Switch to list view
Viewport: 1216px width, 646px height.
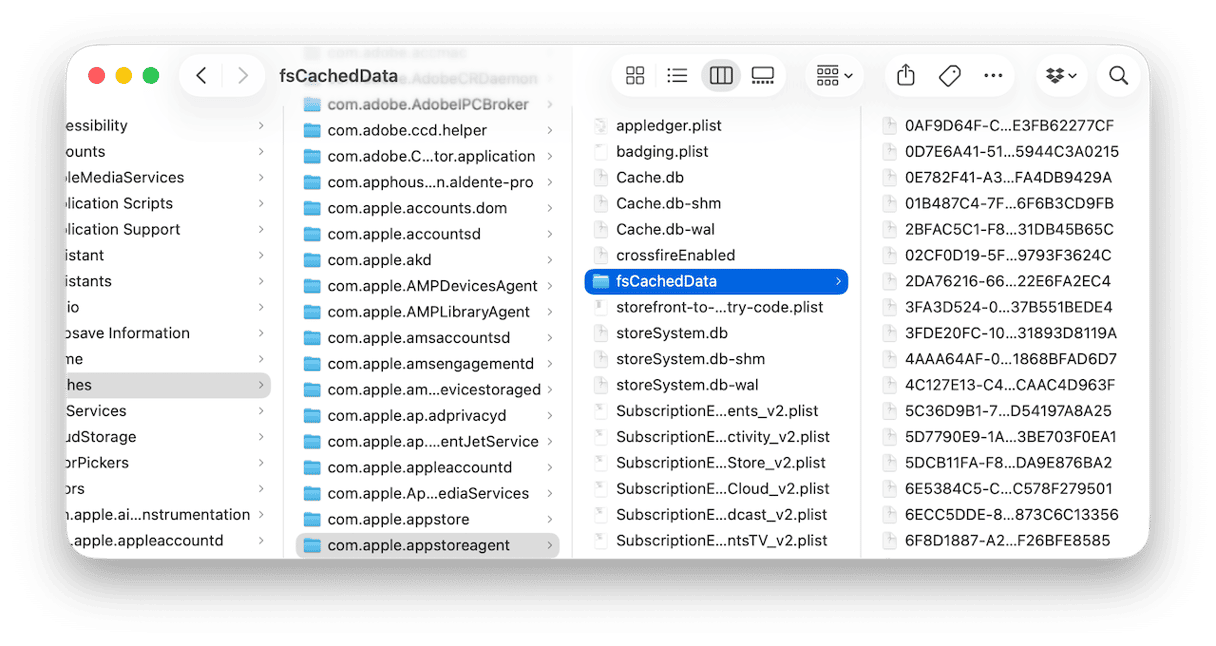click(677, 76)
